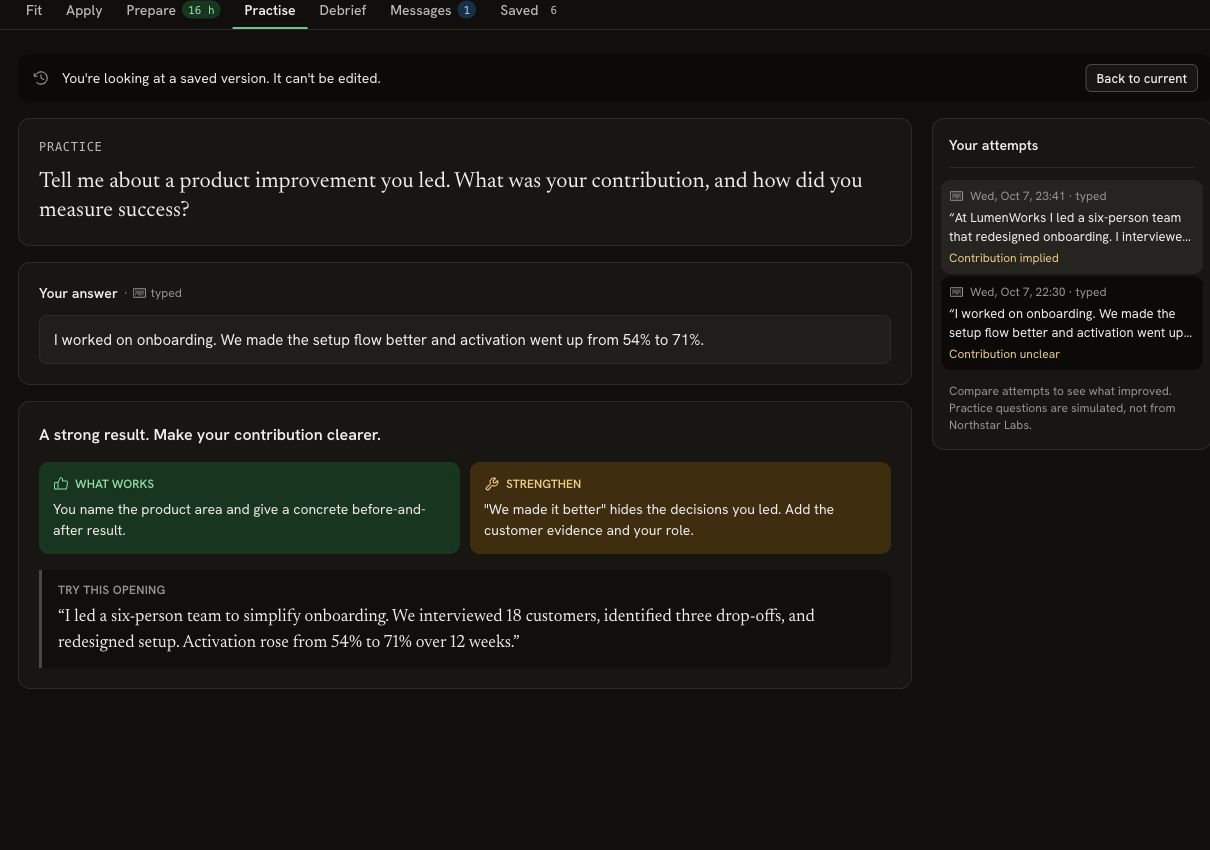
Task: Switch to the Apply tab
Action: [x=84, y=10]
